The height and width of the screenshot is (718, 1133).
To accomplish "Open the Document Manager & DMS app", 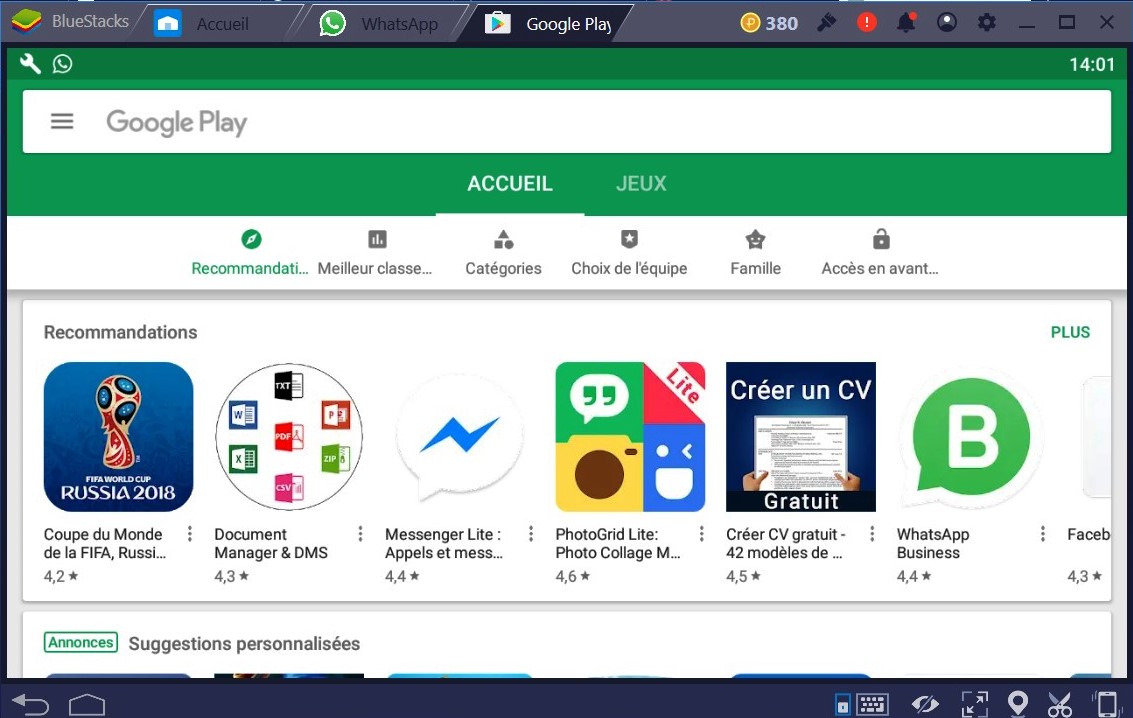I will 289,437.
